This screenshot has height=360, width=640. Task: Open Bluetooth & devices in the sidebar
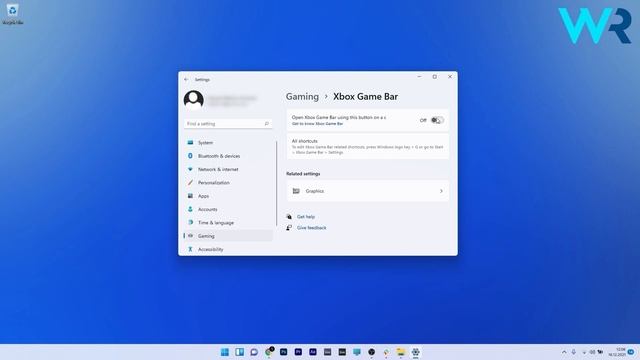tap(228, 156)
